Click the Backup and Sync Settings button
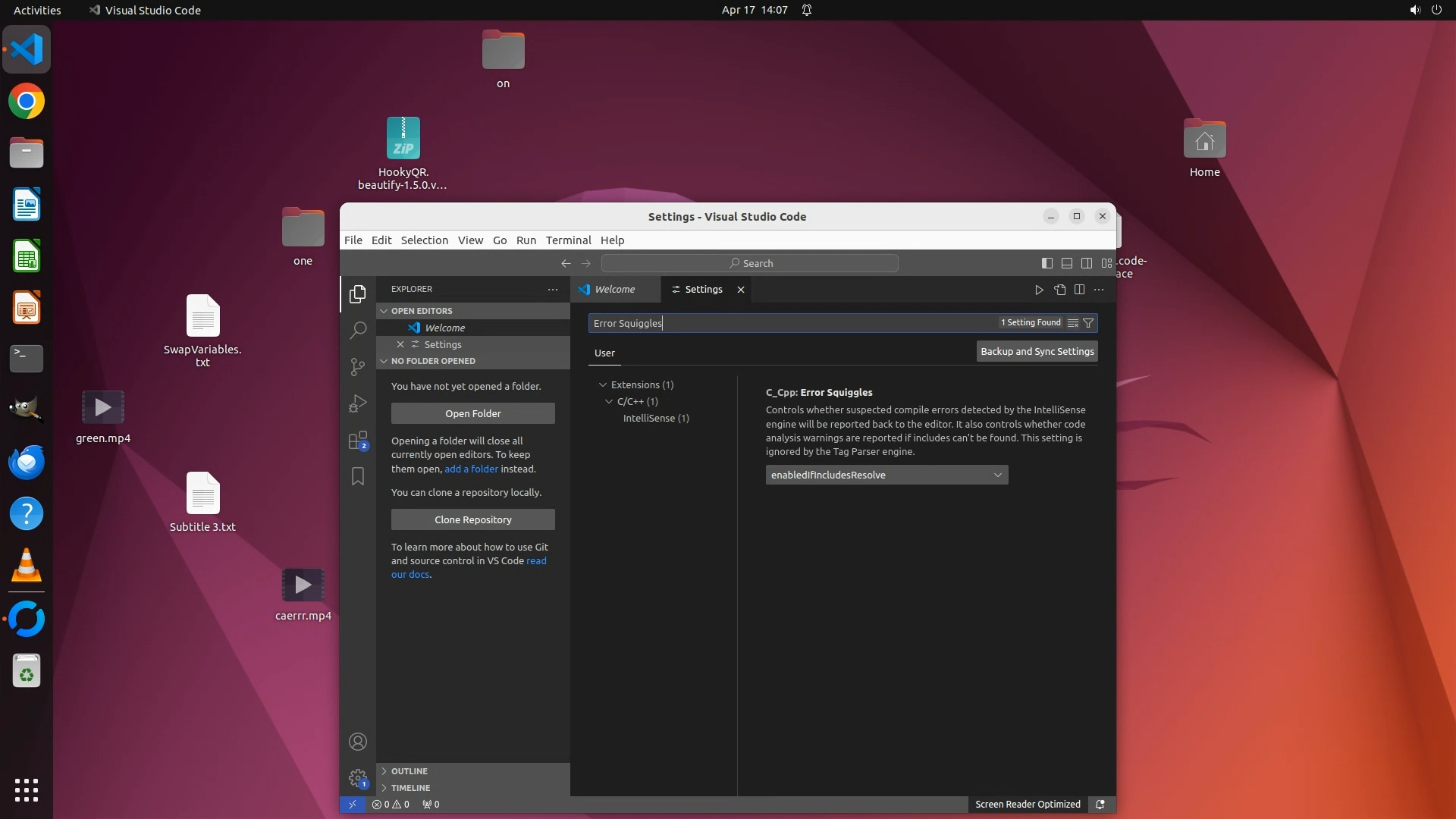The height and width of the screenshot is (819, 1456). [1037, 351]
